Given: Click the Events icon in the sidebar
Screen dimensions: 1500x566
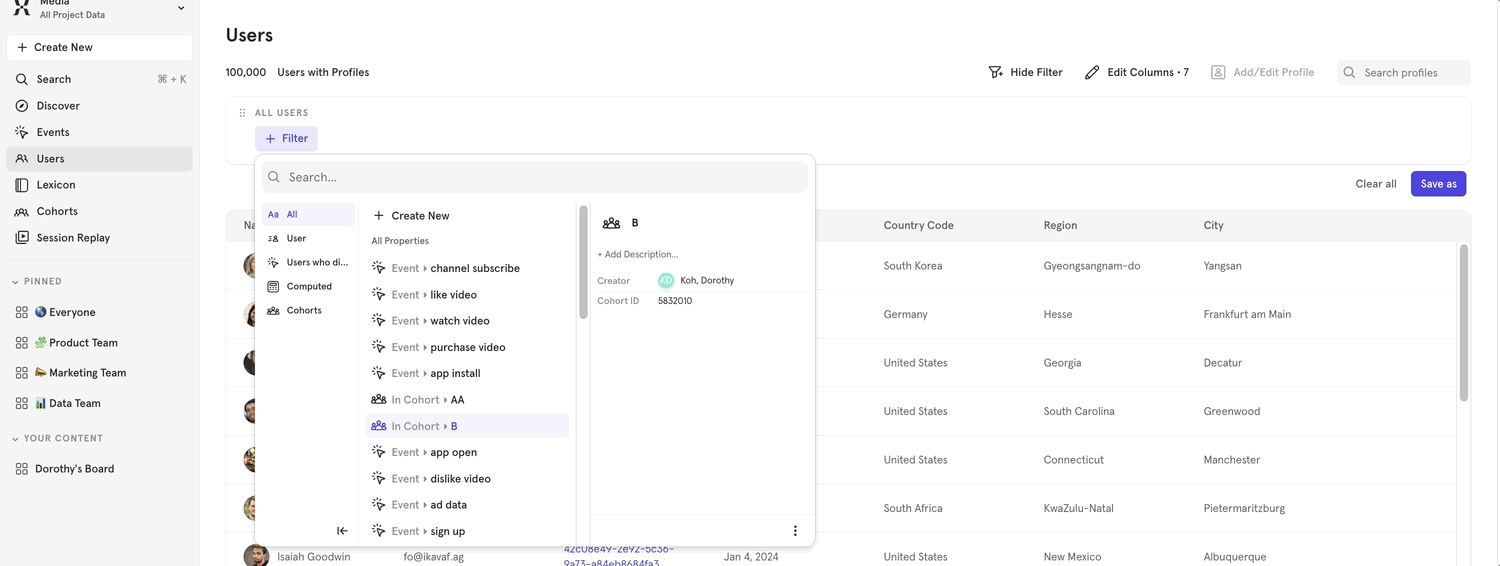Looking at the screenshot, I should [x=22, y=132].
